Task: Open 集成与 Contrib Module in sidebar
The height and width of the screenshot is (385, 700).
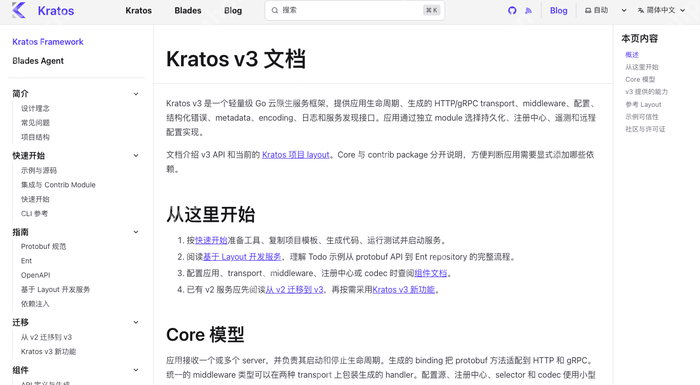Action: pos(58,184)
